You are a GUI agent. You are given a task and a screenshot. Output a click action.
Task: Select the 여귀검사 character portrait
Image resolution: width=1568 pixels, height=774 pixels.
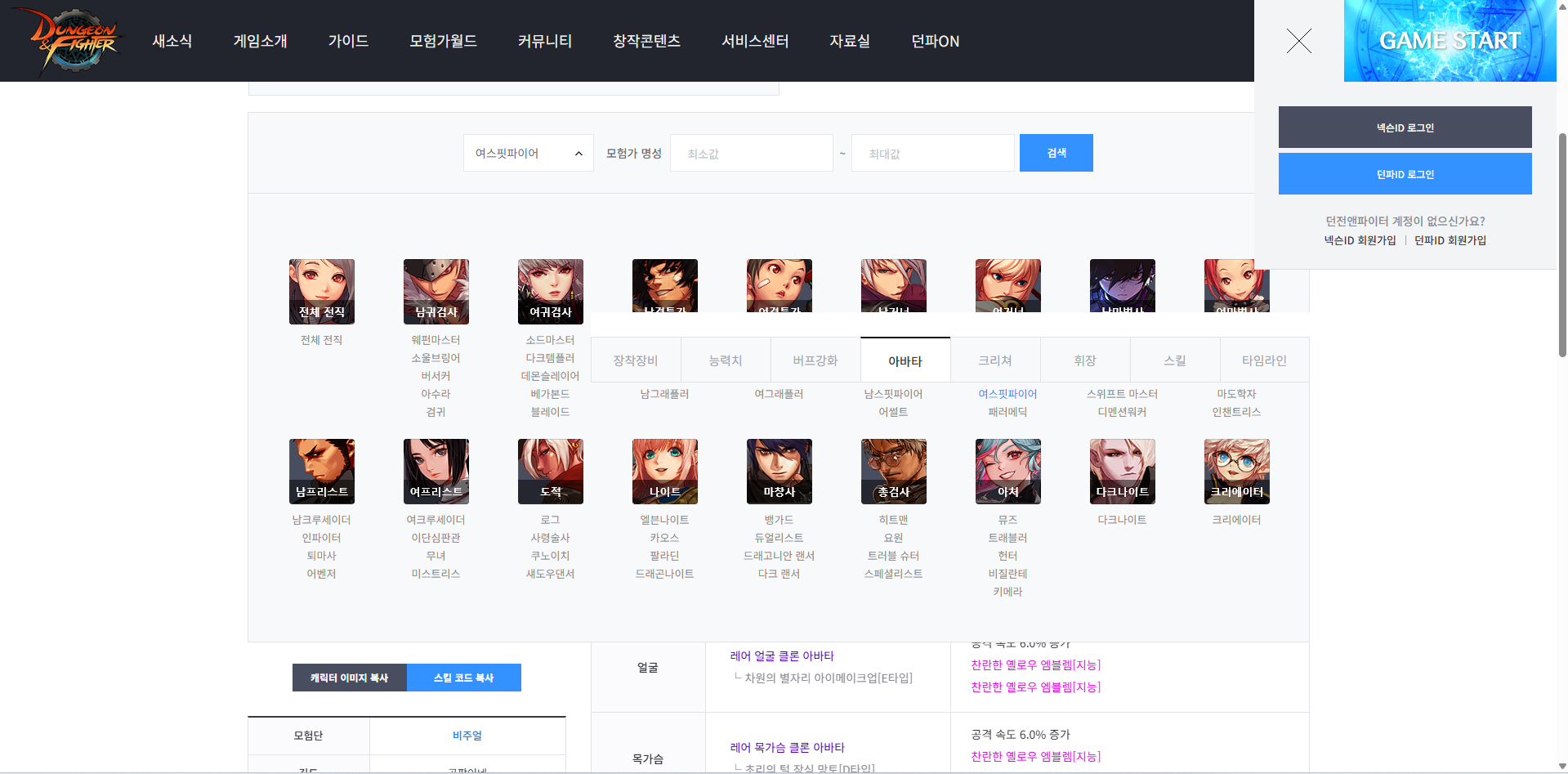(550, 291)
